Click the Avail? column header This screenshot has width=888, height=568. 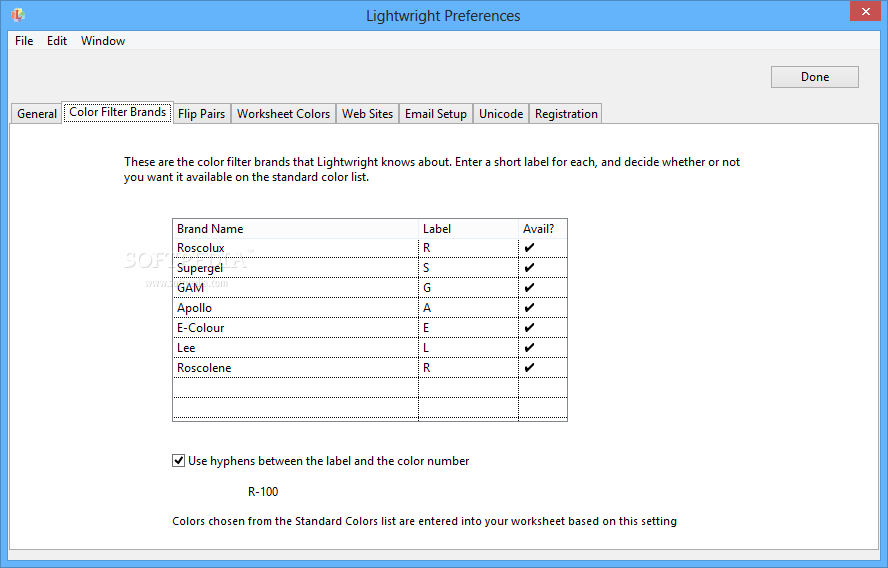point(543,229)
